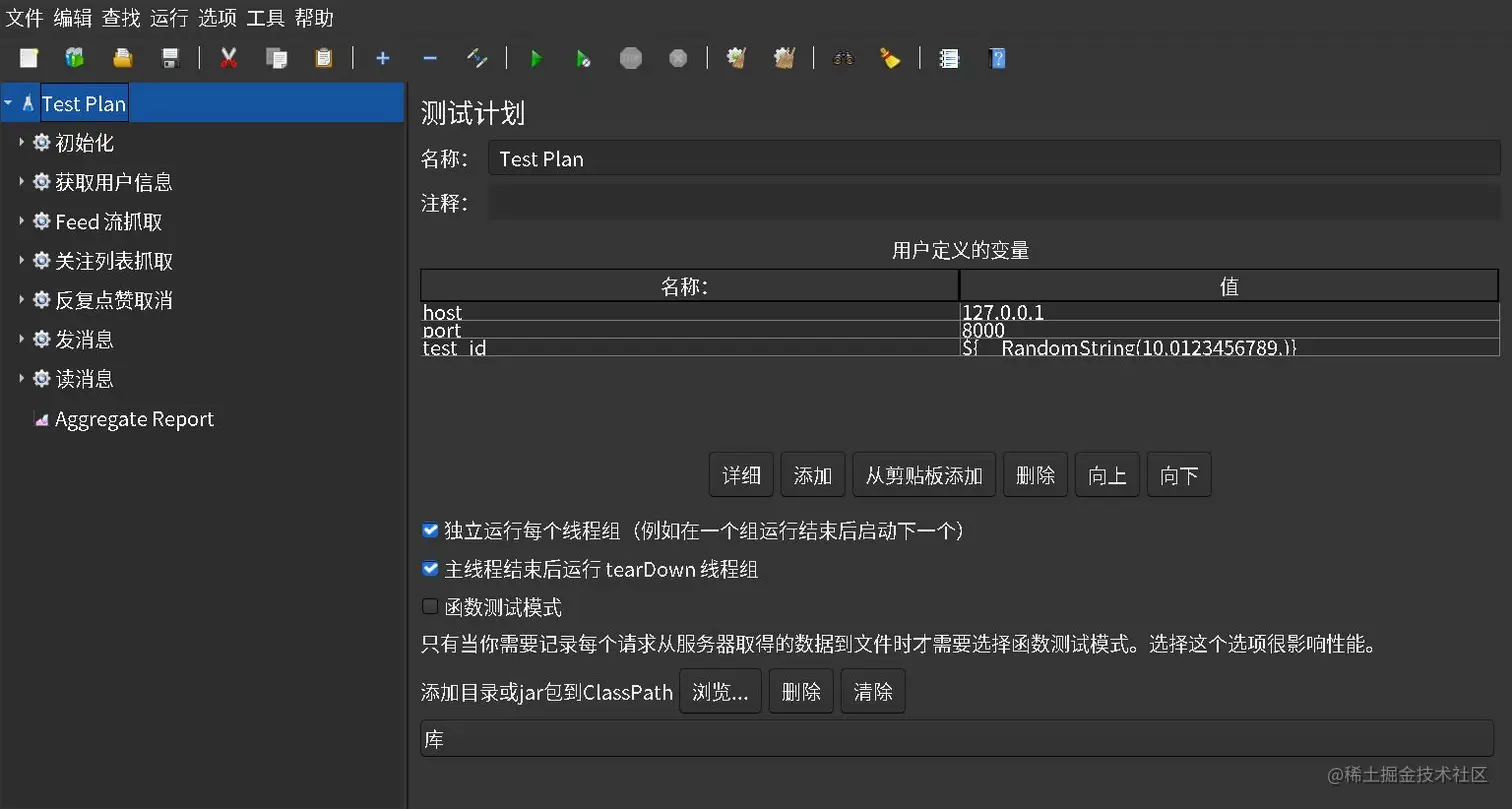Open the Function Helper dialog icon
Image resolution: width=1512 pixels, height=809 pixels.
tap(949, 58)
